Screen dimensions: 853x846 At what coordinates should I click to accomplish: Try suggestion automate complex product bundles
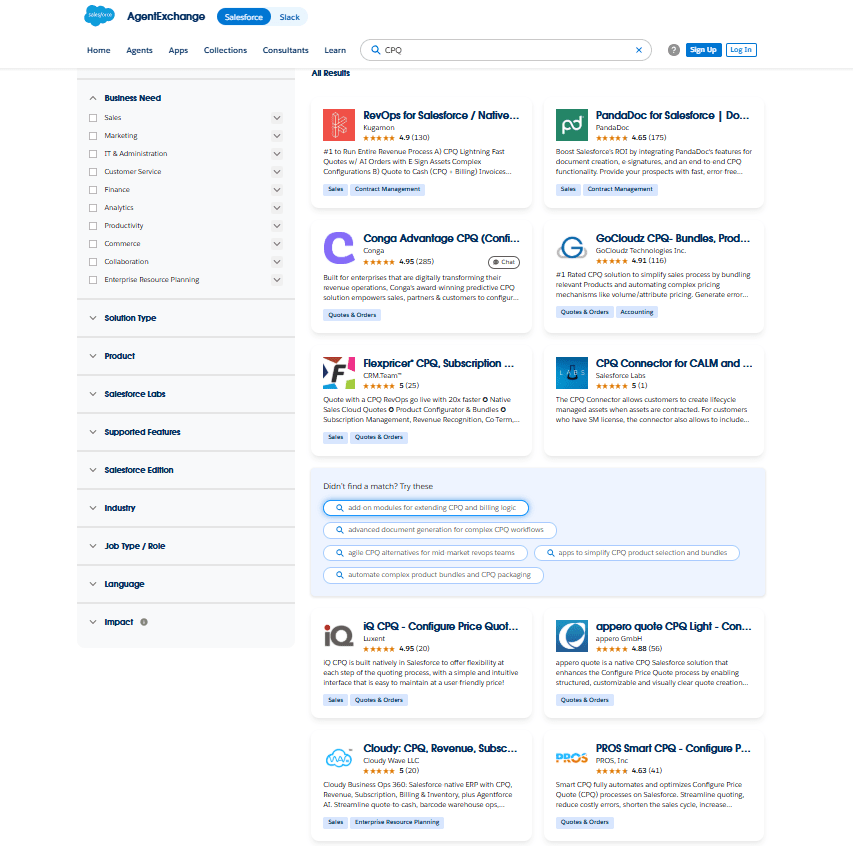point(433,575)
